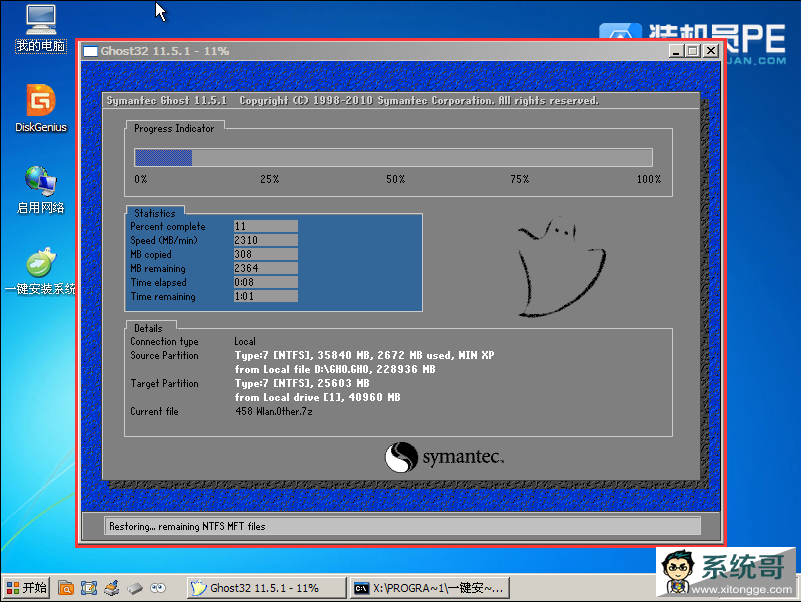Close the Ghost32 window
The width and height of the screenshot is (801, 602).
(711, 51)
